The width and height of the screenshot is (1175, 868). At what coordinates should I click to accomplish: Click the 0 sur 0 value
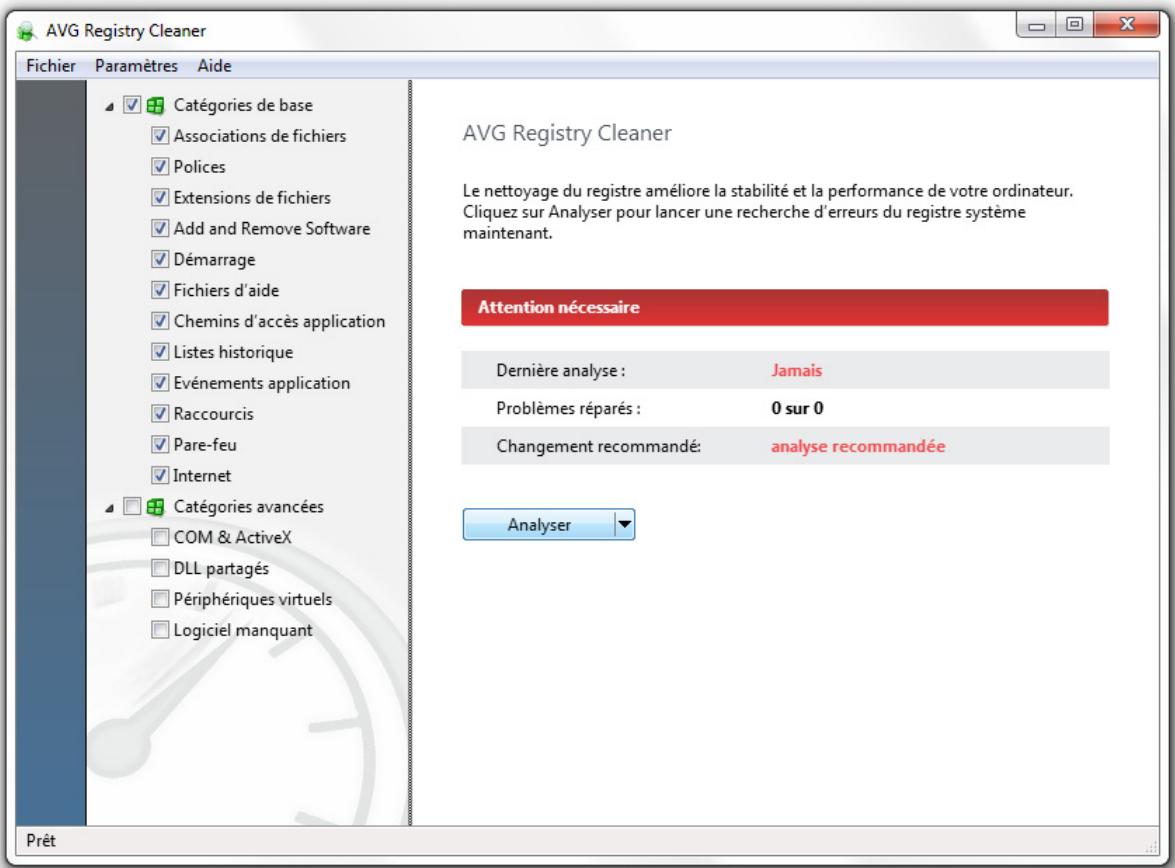click(x=797, y=409)
